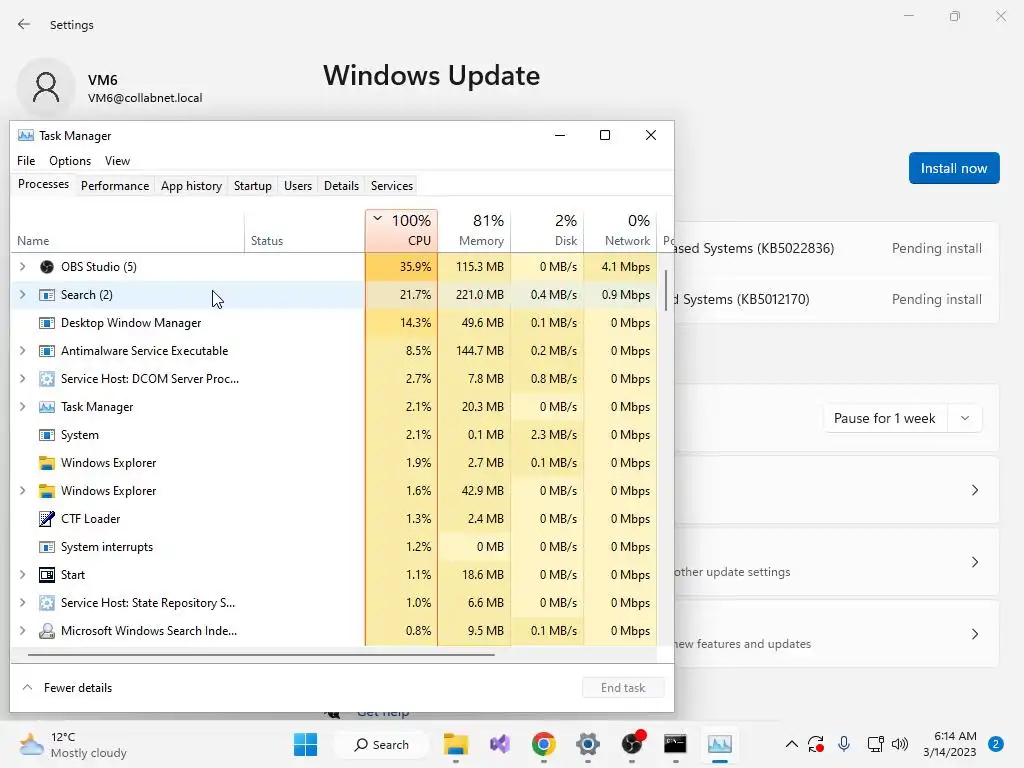Open the notification badge showing 2
The image size is (1024, 768).
(996, 744)
